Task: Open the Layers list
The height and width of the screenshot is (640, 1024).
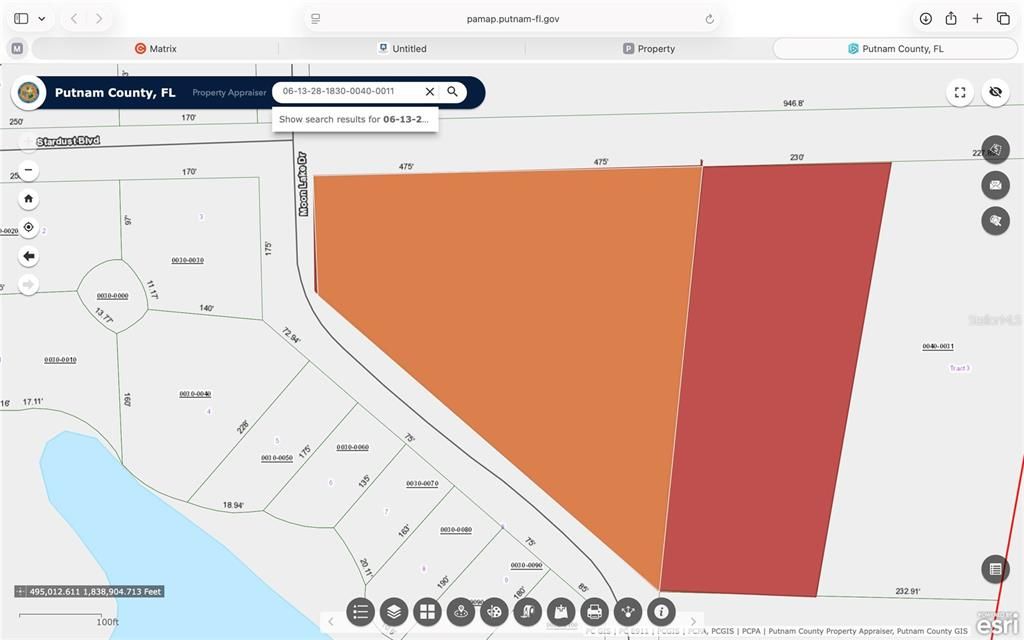Action: click(394, 612)
